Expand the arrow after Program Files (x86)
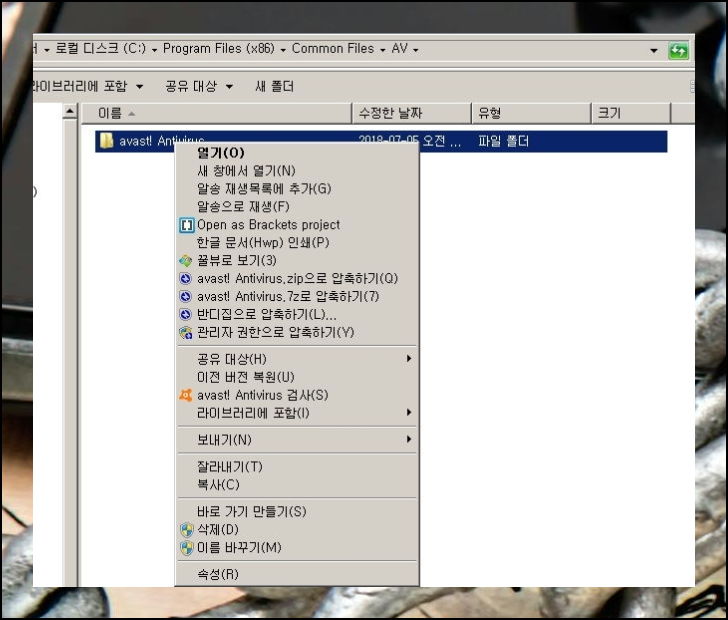728x620 pixels. point(283,50)
